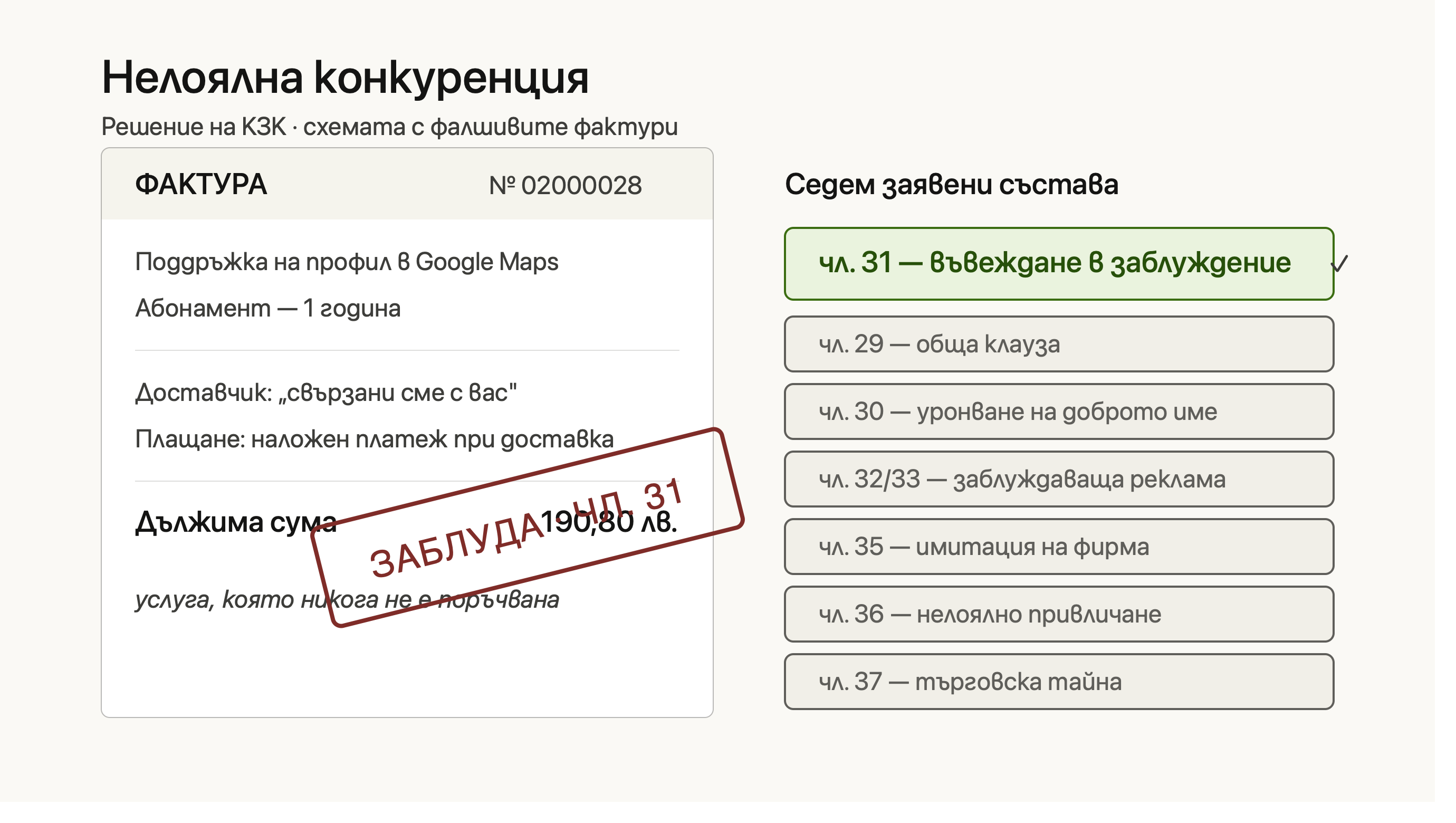Click the checkmark next to чл. 31

[x=1339, y=263]
